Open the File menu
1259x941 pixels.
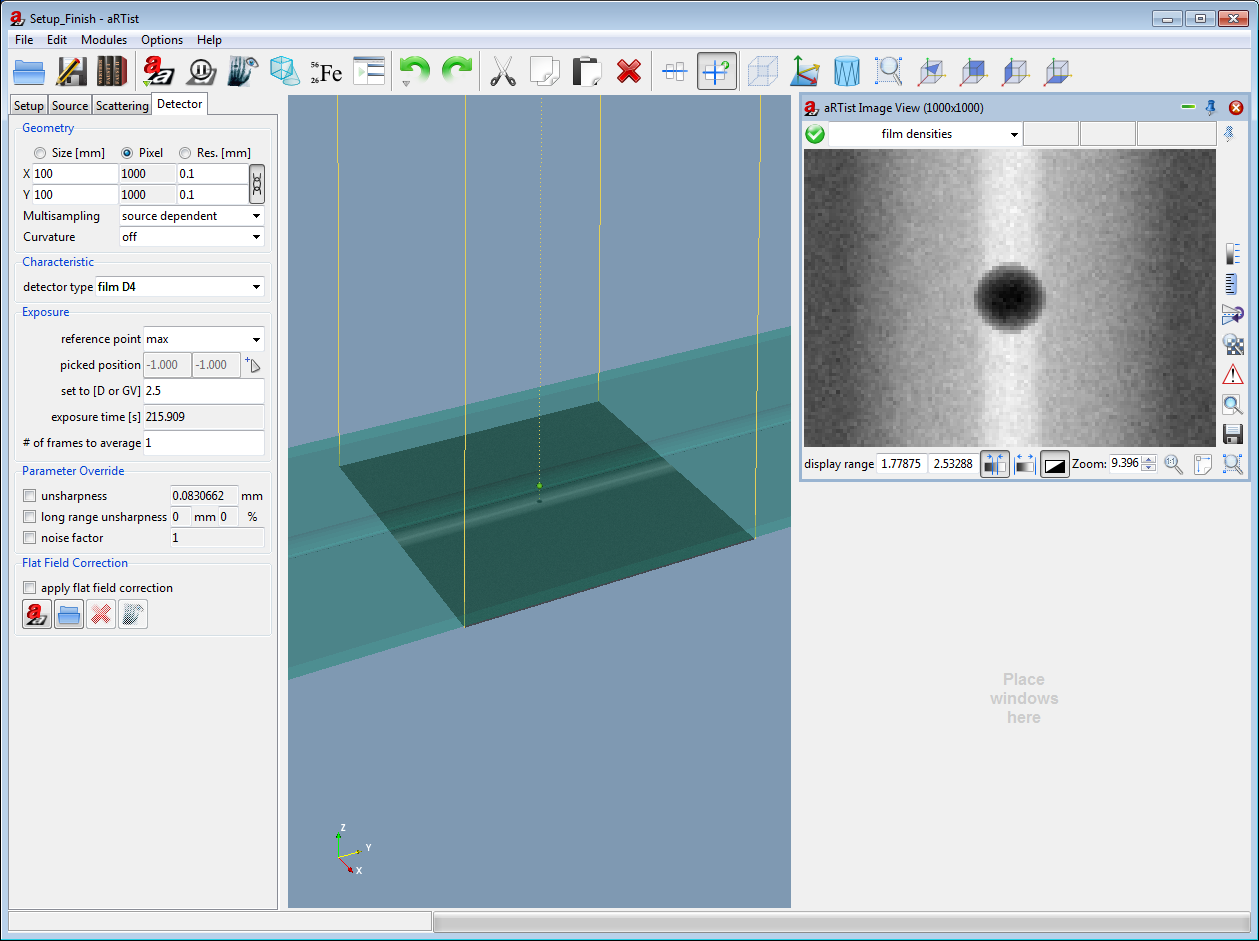click(x=24, y=40)
